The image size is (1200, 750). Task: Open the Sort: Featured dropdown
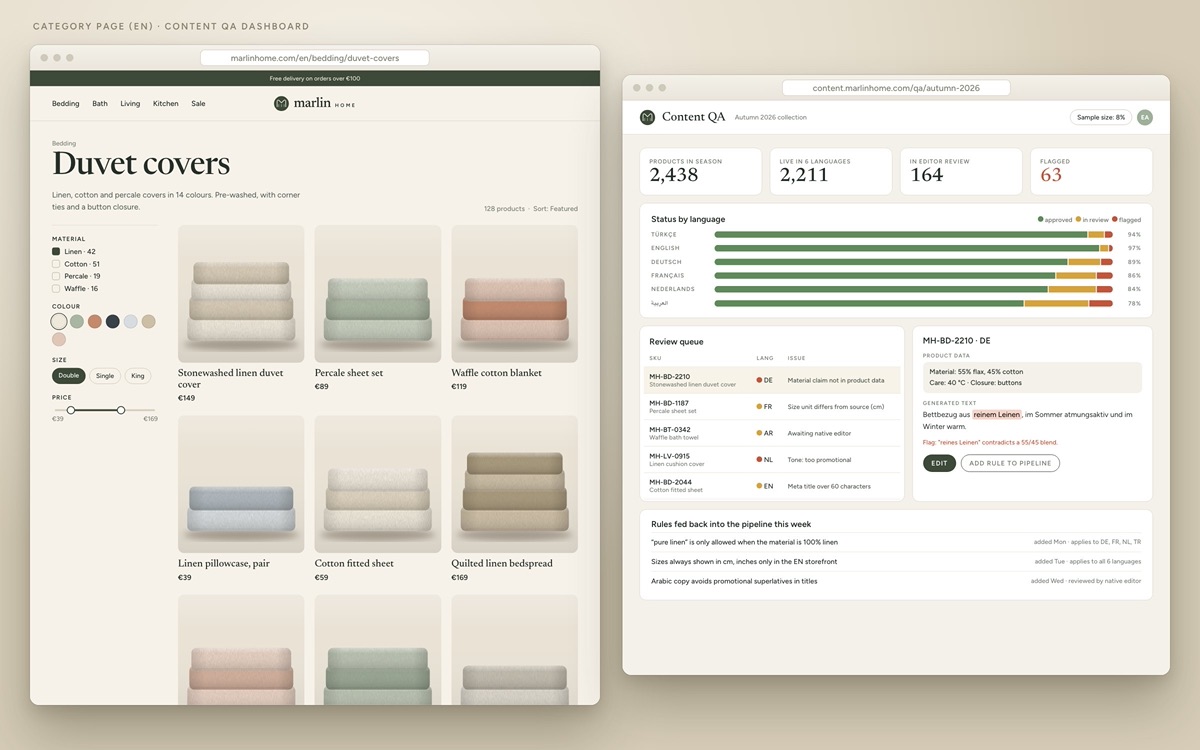pyautogui.click(x=556, y=209)
